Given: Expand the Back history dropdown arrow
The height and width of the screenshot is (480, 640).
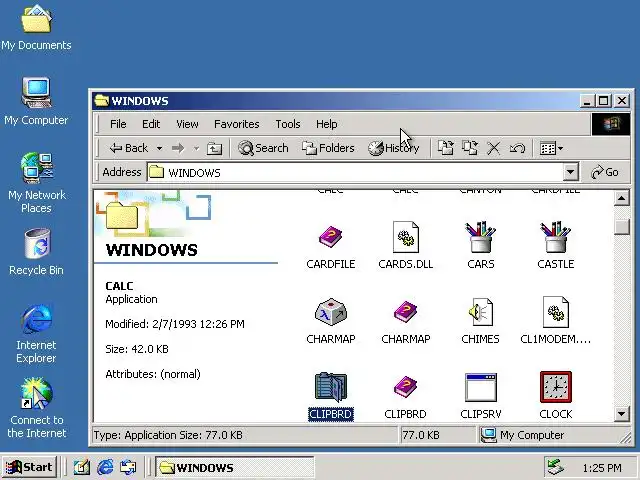Looking at the screenshot, I should point(160,149).
